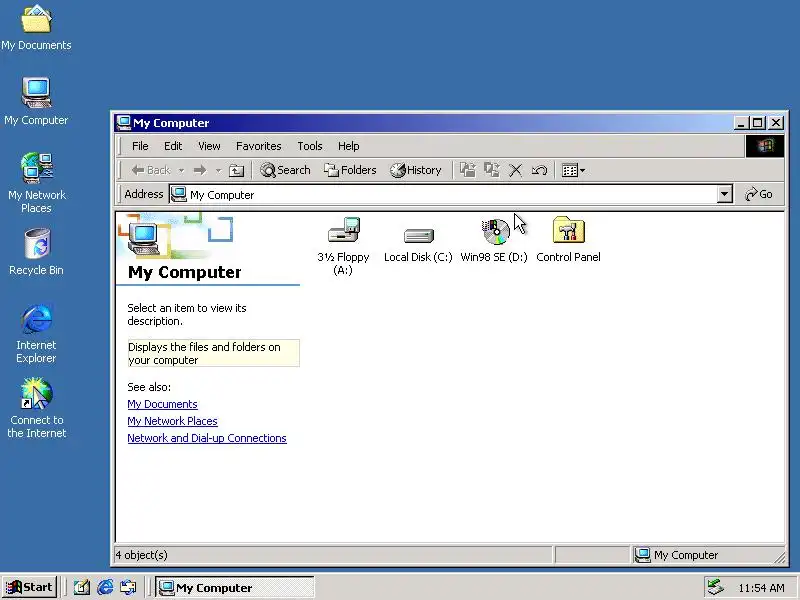Open the Favorites menu

(x=259, y=146)
